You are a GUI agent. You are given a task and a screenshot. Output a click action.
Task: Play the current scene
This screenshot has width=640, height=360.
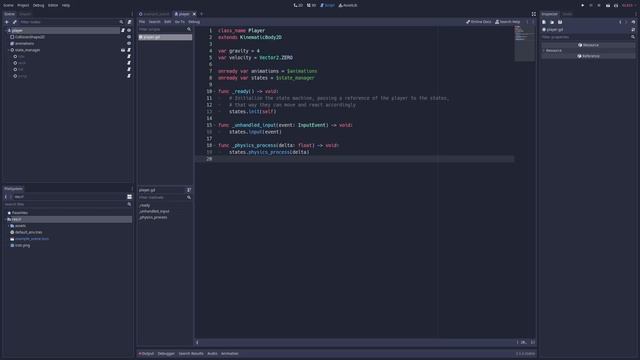click(x=608, y=5)
